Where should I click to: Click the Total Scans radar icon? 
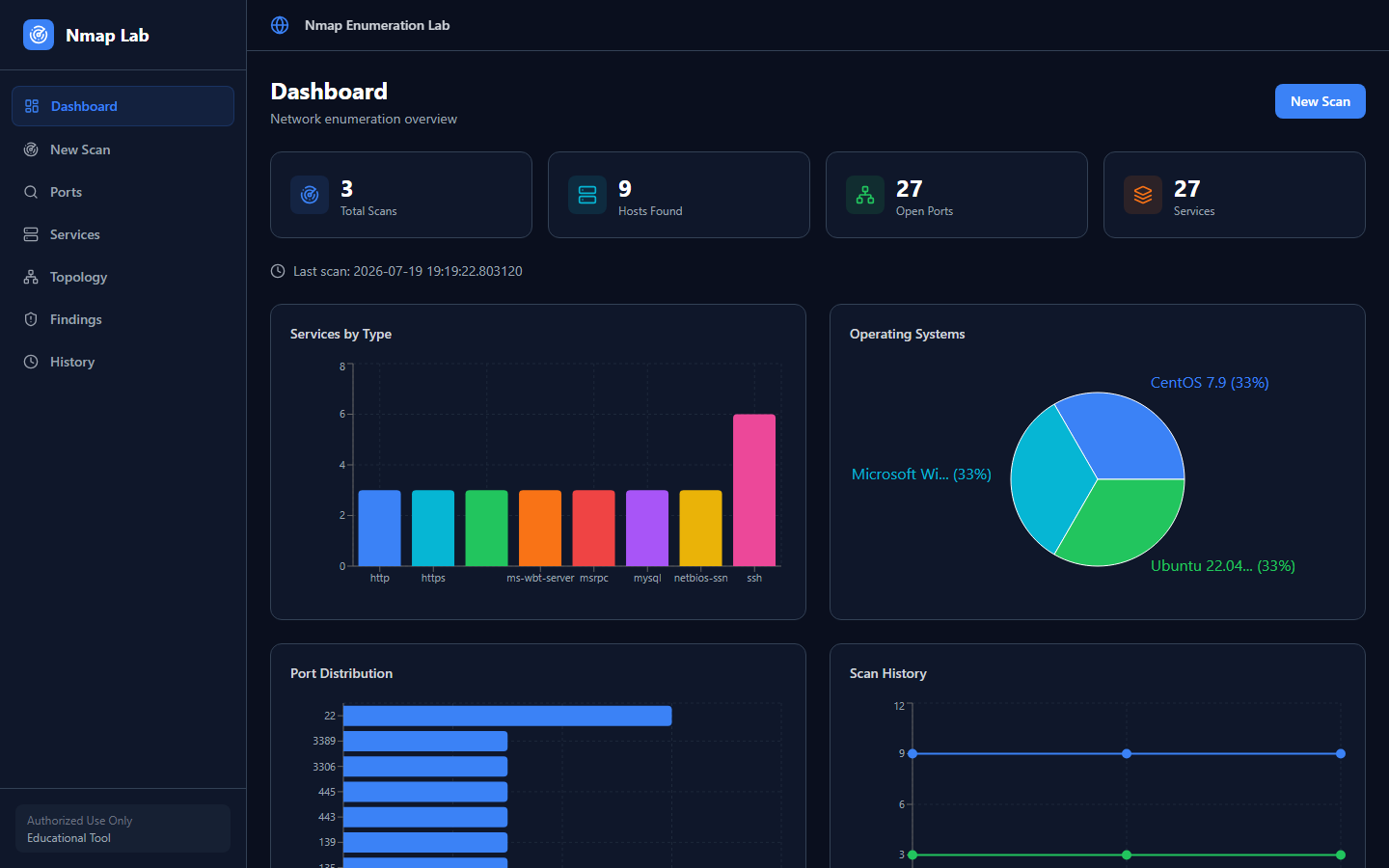coord(310,195)
